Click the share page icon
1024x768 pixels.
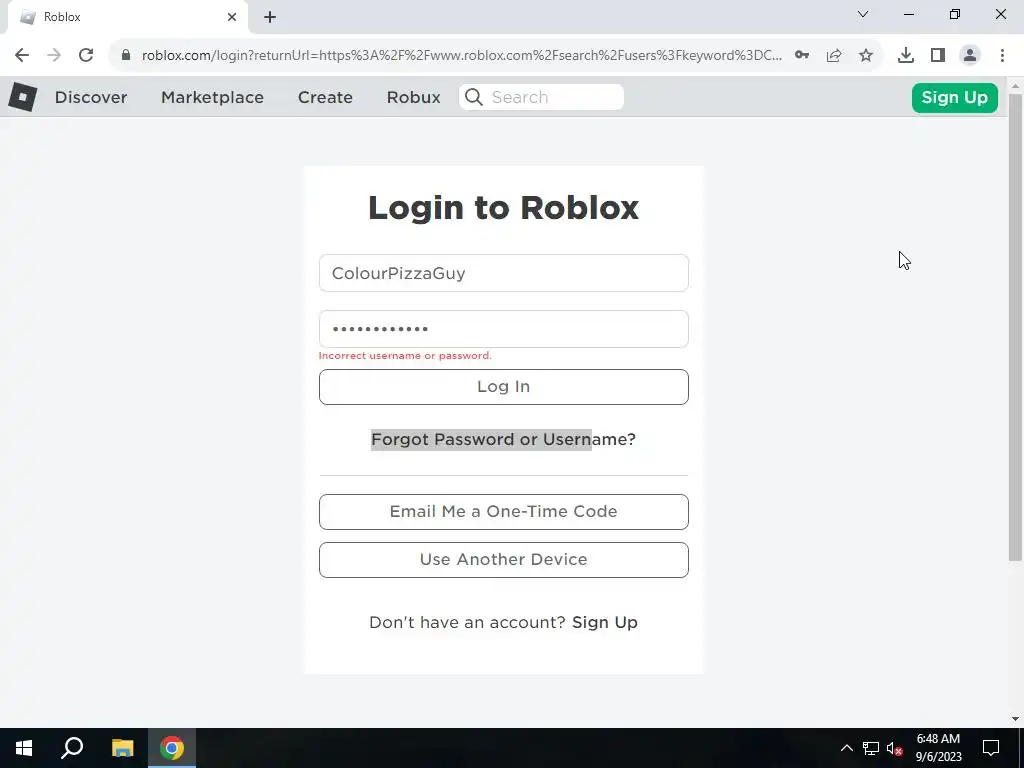click(x=834, y=56)
